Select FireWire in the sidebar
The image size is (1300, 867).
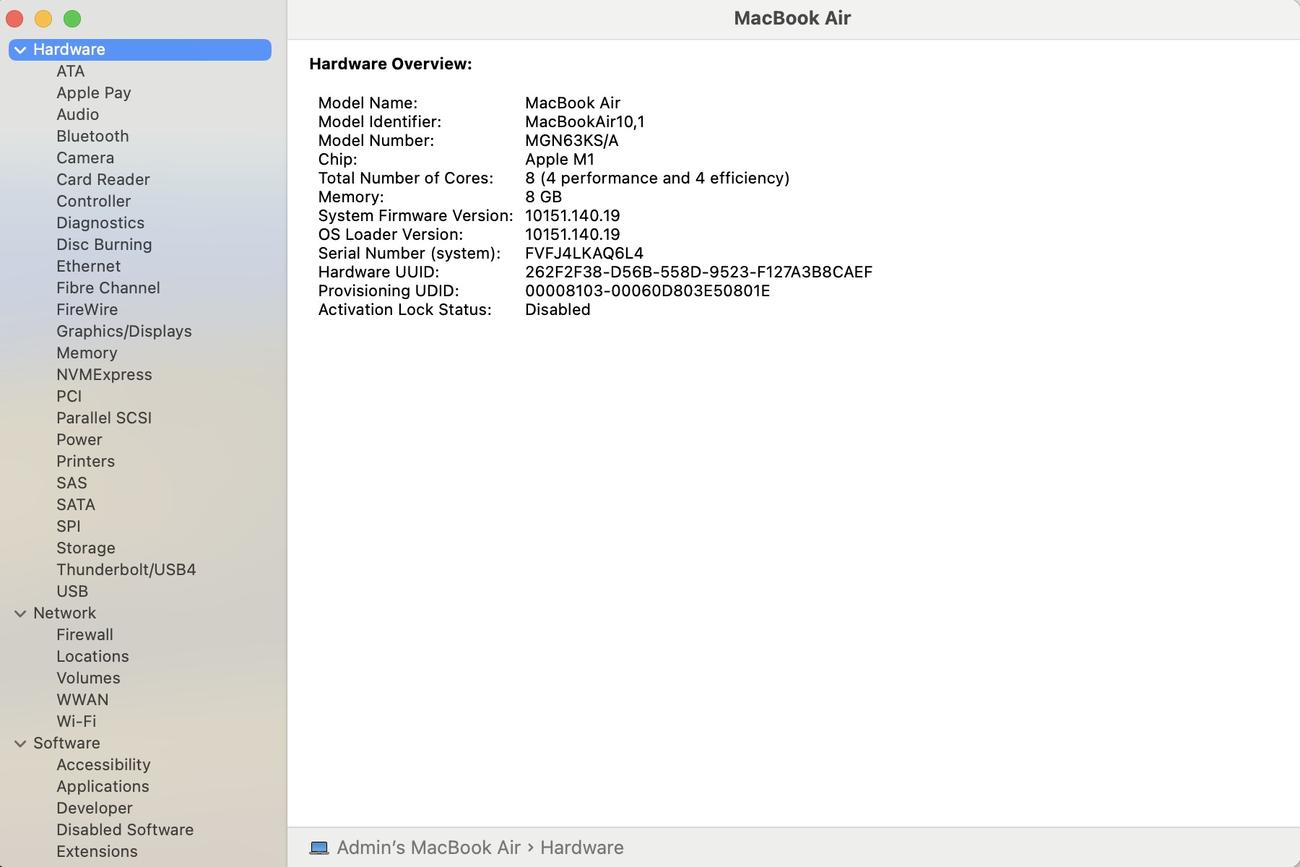[87, 309]
